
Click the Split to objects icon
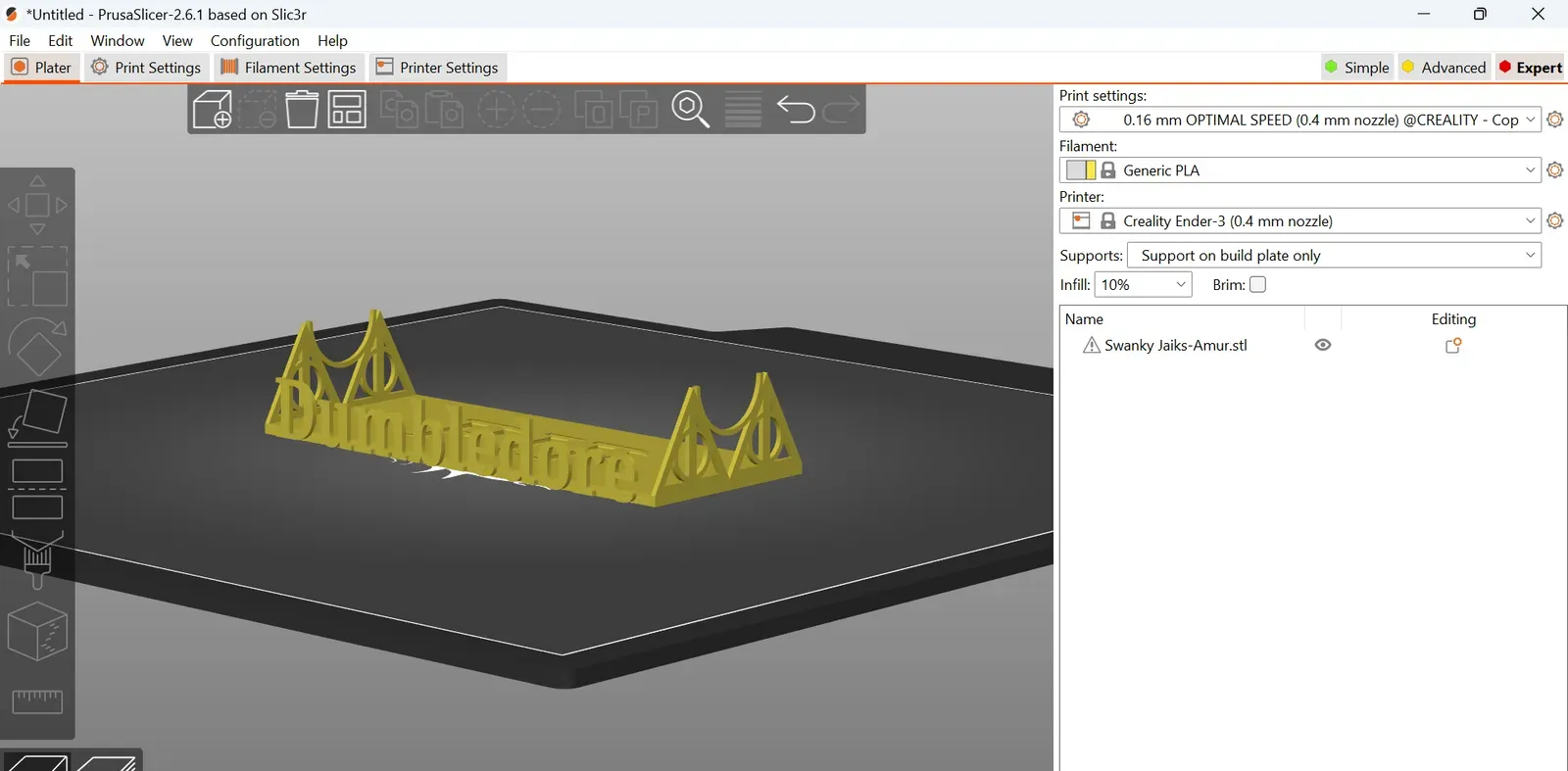click(x=593, y=109)
